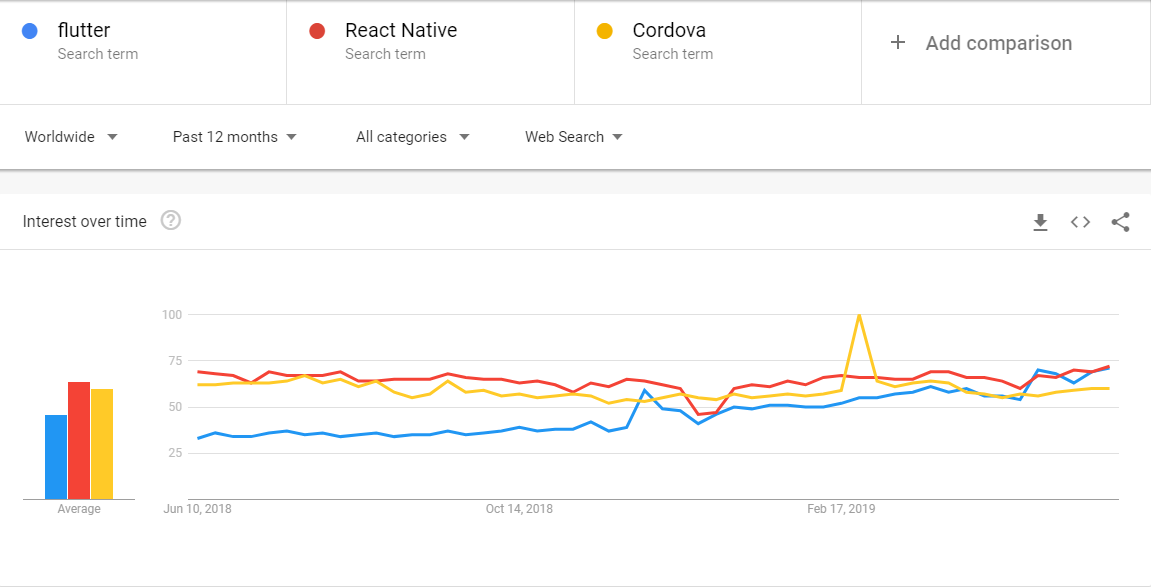Click the Cordova spike peak at 100

pyautogui.click(x=858, y=315)
